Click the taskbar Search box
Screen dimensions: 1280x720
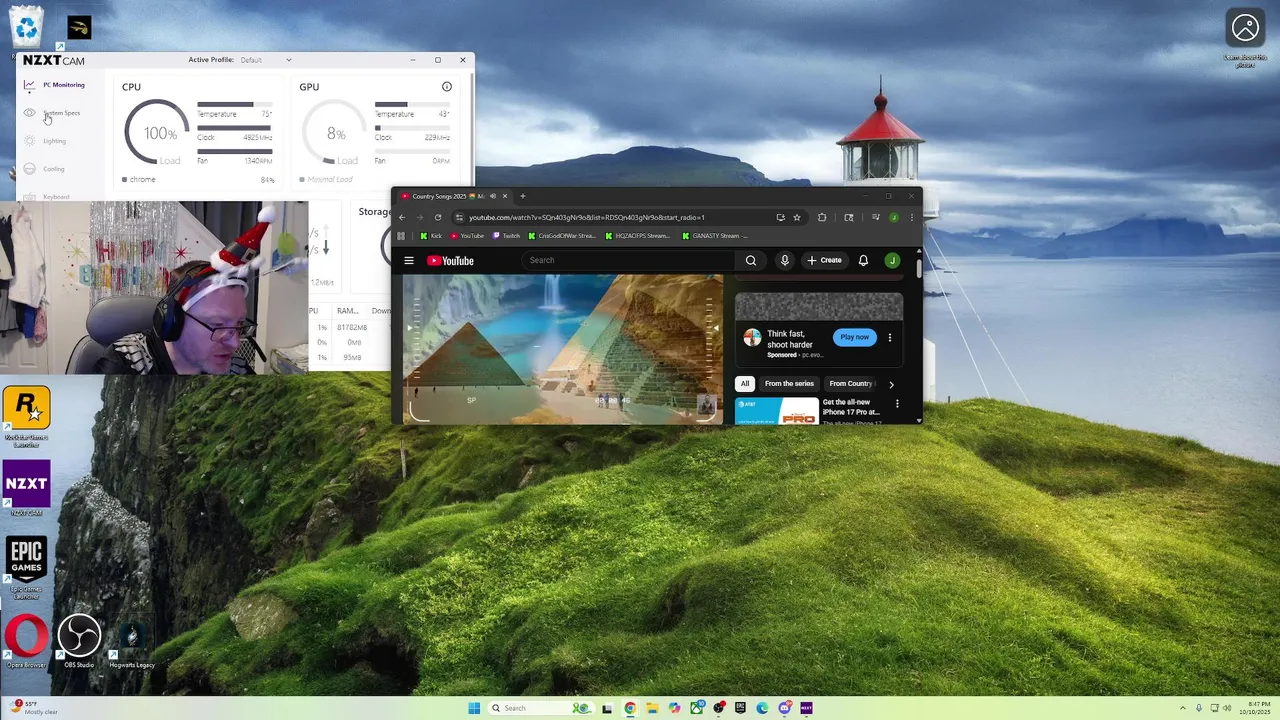coord(540,708)
